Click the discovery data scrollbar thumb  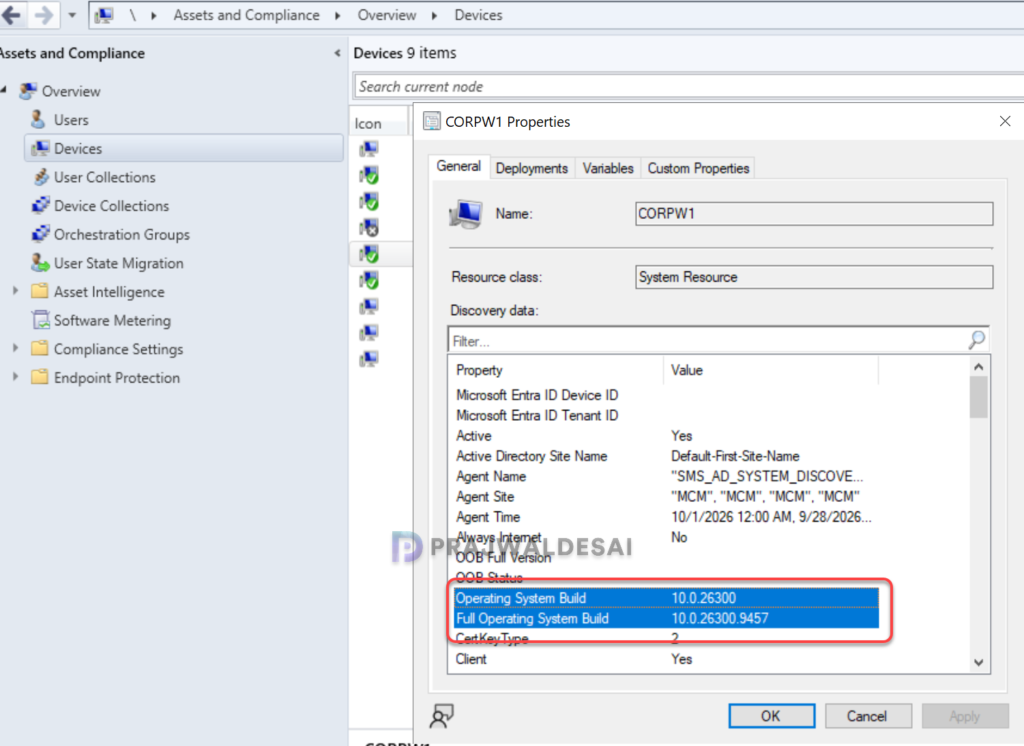click(978, 397)
